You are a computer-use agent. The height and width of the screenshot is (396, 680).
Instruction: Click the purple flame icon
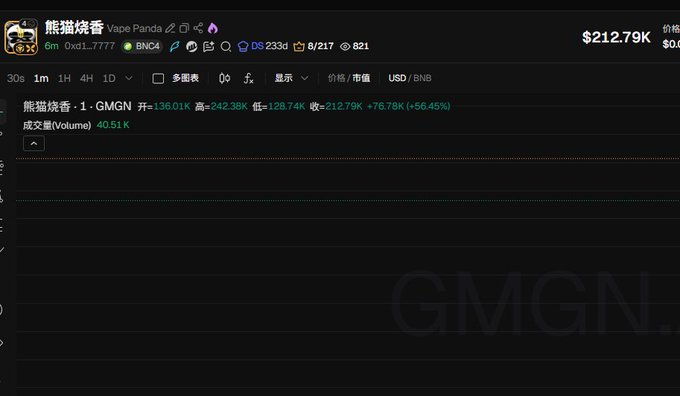point(212,28)
